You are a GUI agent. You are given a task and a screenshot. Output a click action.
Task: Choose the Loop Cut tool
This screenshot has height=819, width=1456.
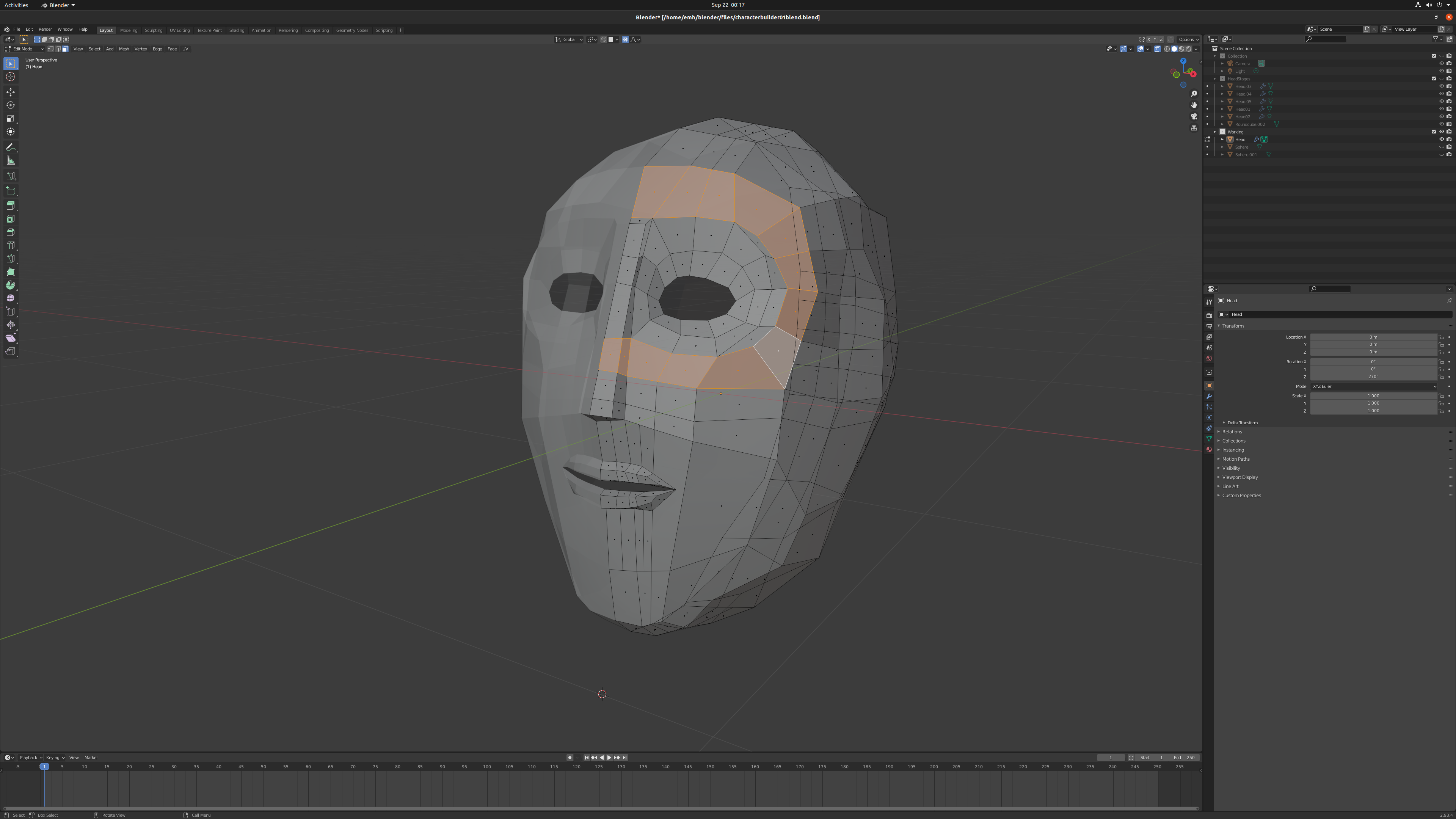pos(11,245)
